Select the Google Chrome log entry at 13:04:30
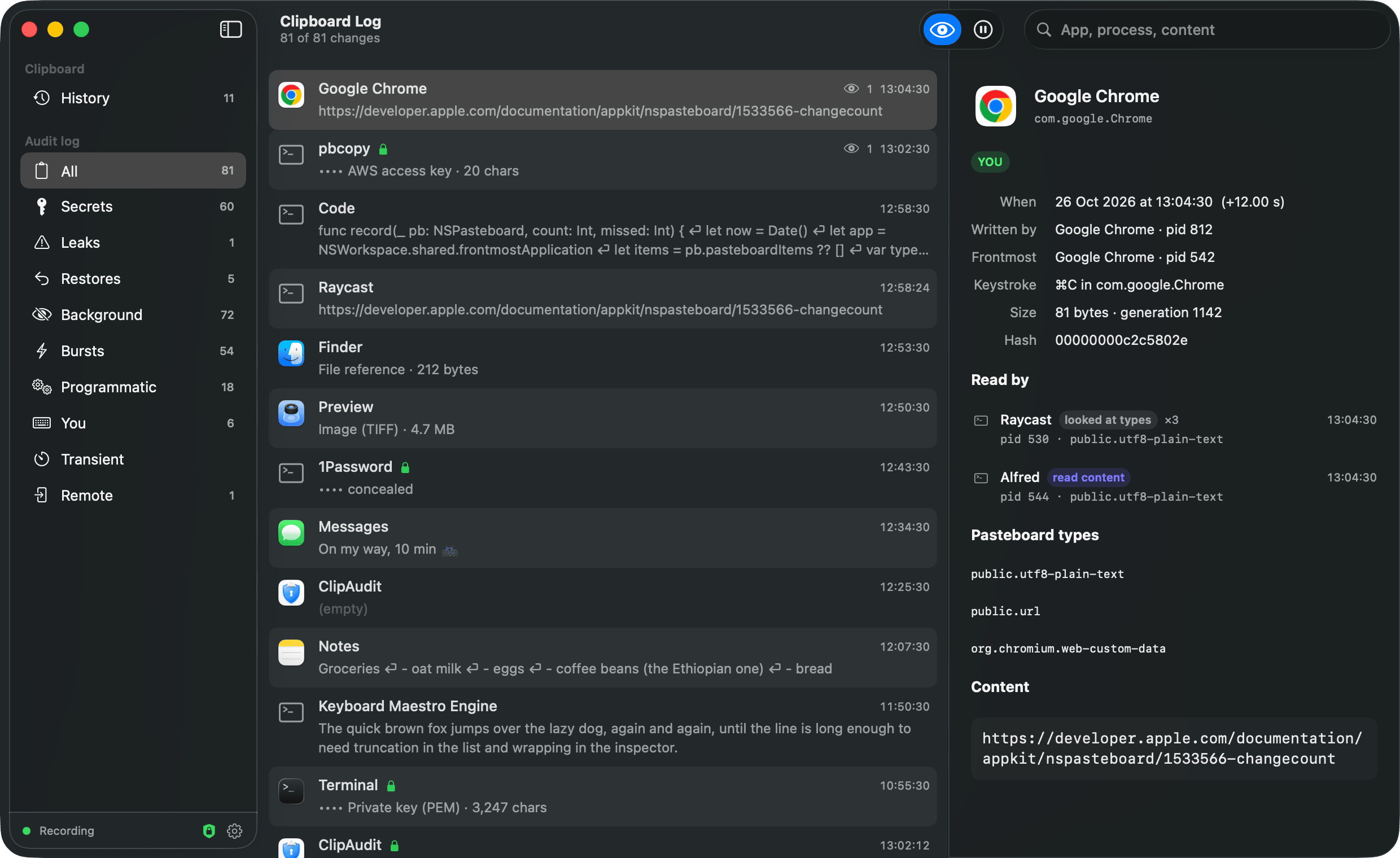 [602, 100]
